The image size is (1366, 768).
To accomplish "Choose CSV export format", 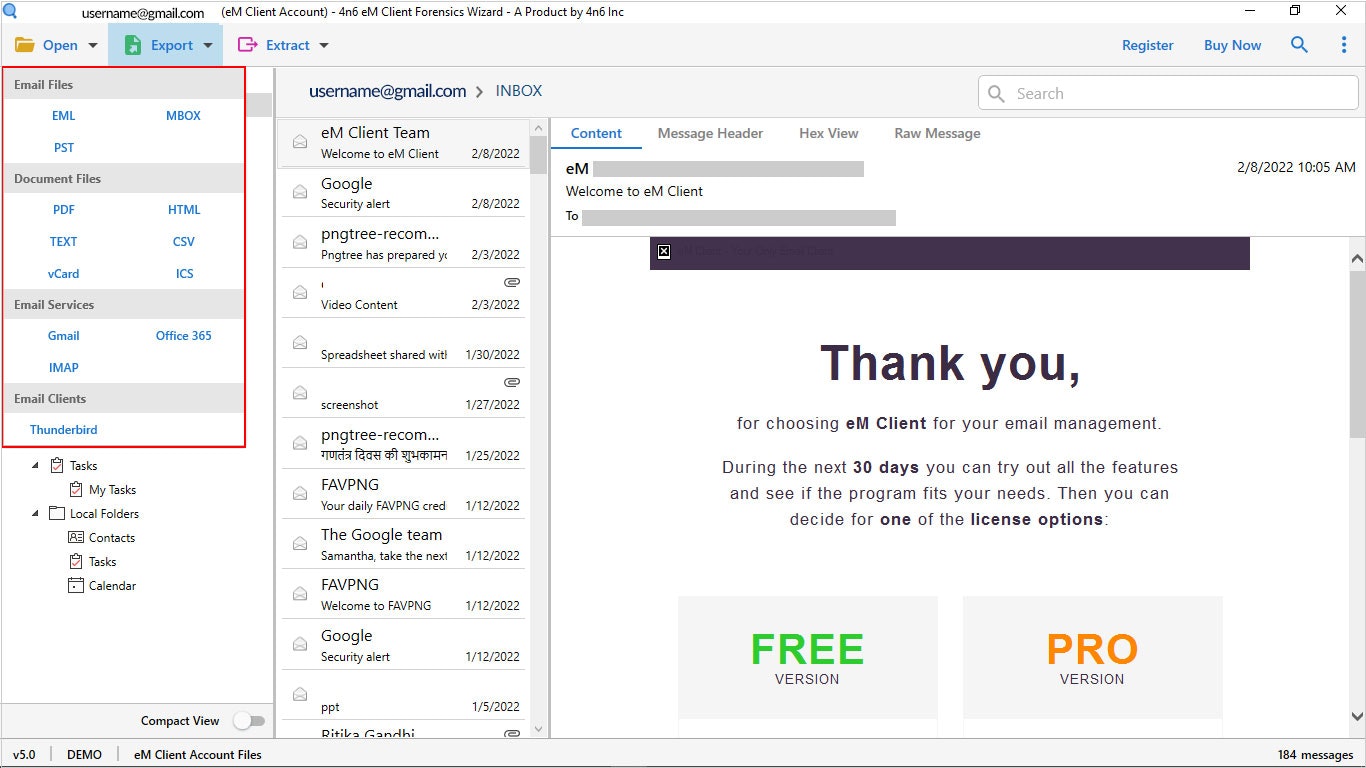I will click(184, 242).
